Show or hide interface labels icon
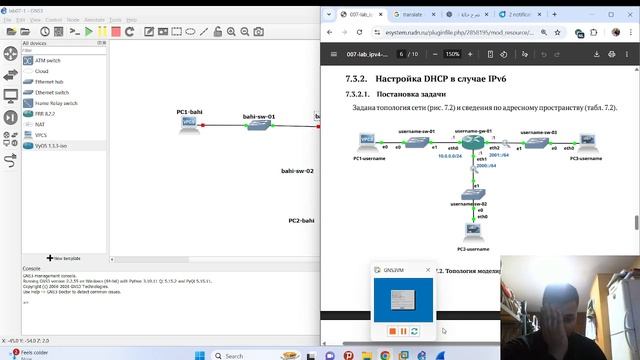The height and width of the screenshot is (360, 640). 59,31
